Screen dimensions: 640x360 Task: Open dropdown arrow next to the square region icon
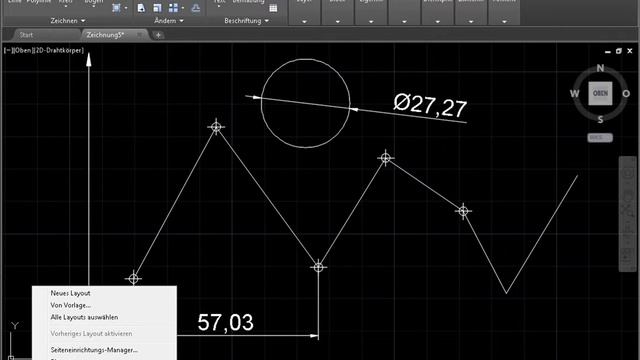pyautogui.click(x=126, y=8)
